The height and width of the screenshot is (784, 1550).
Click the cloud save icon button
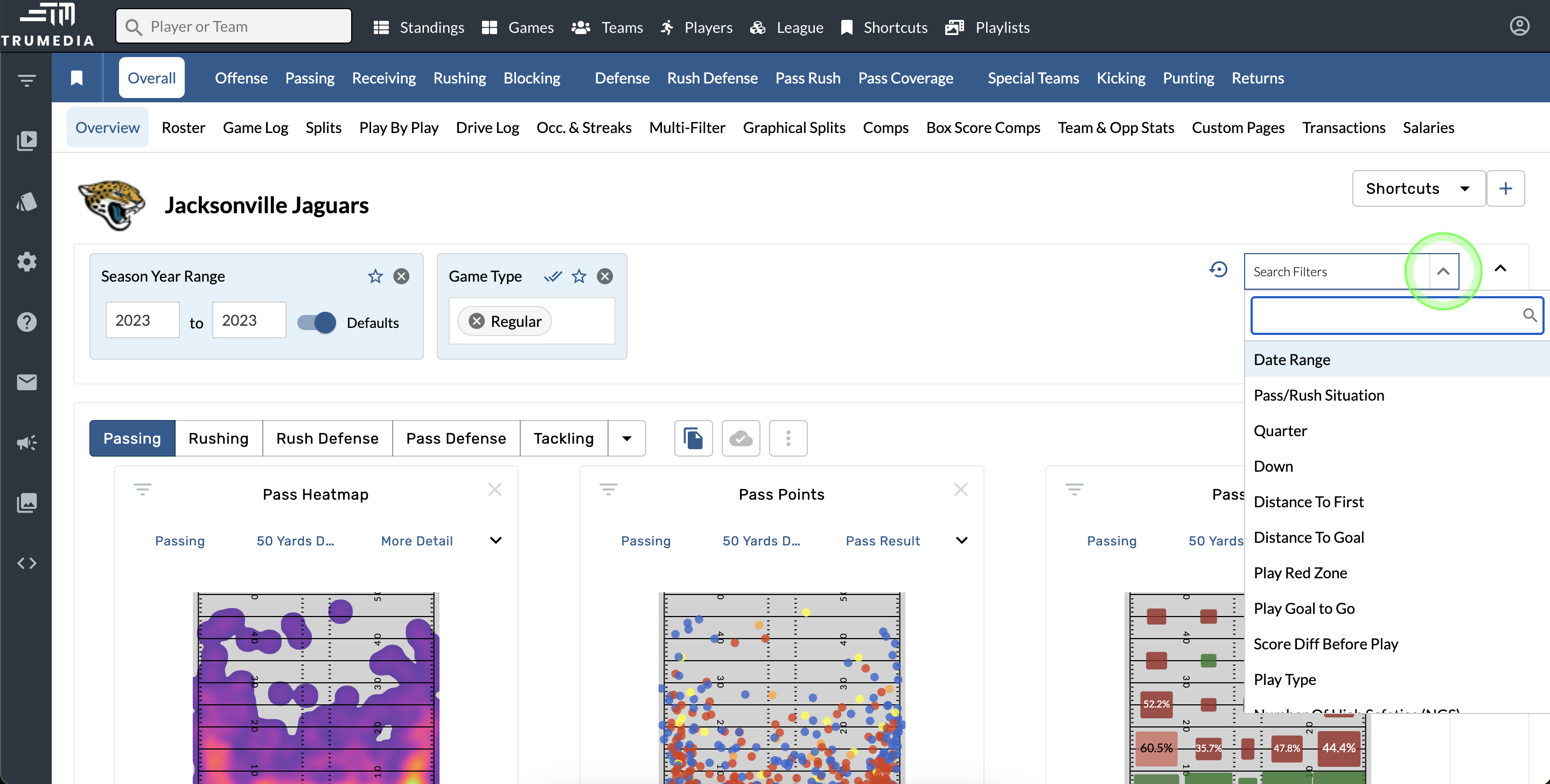pyautogui.click(x=740, y=438)
